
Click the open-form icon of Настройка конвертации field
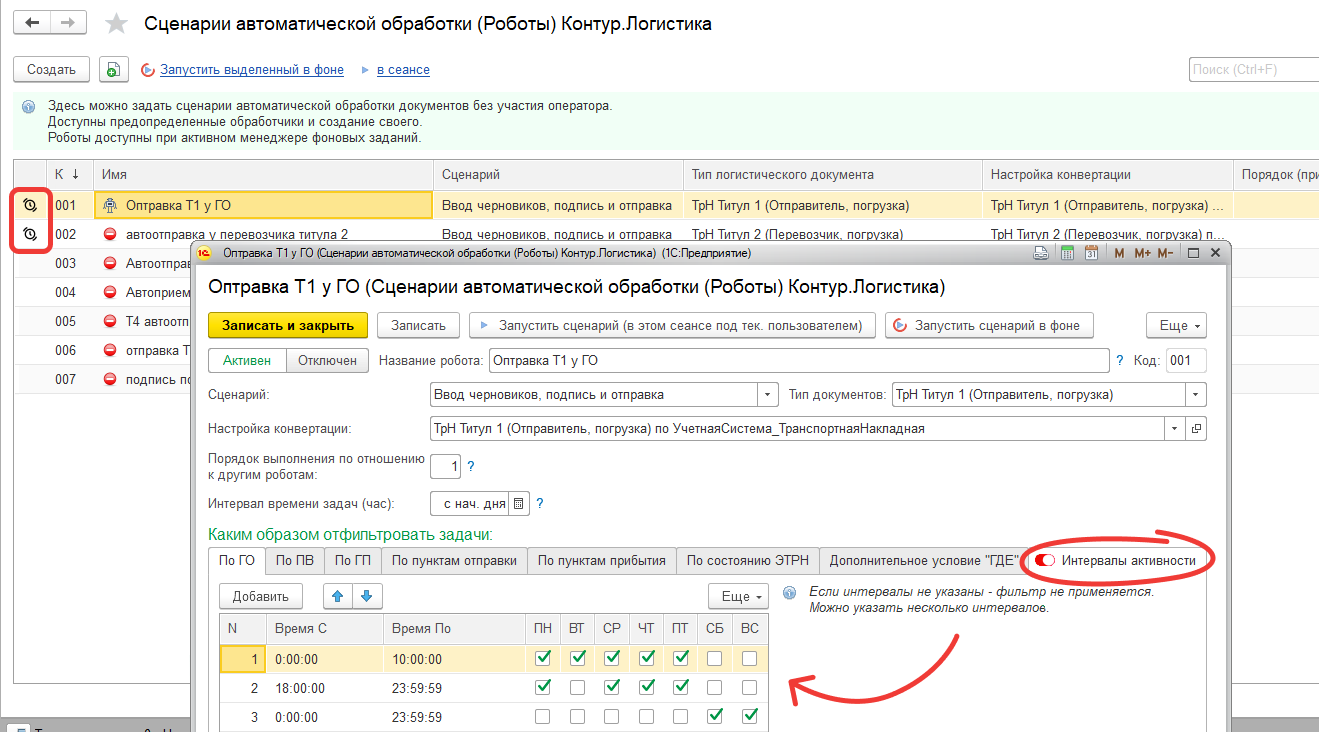(x=1196, y=428)
